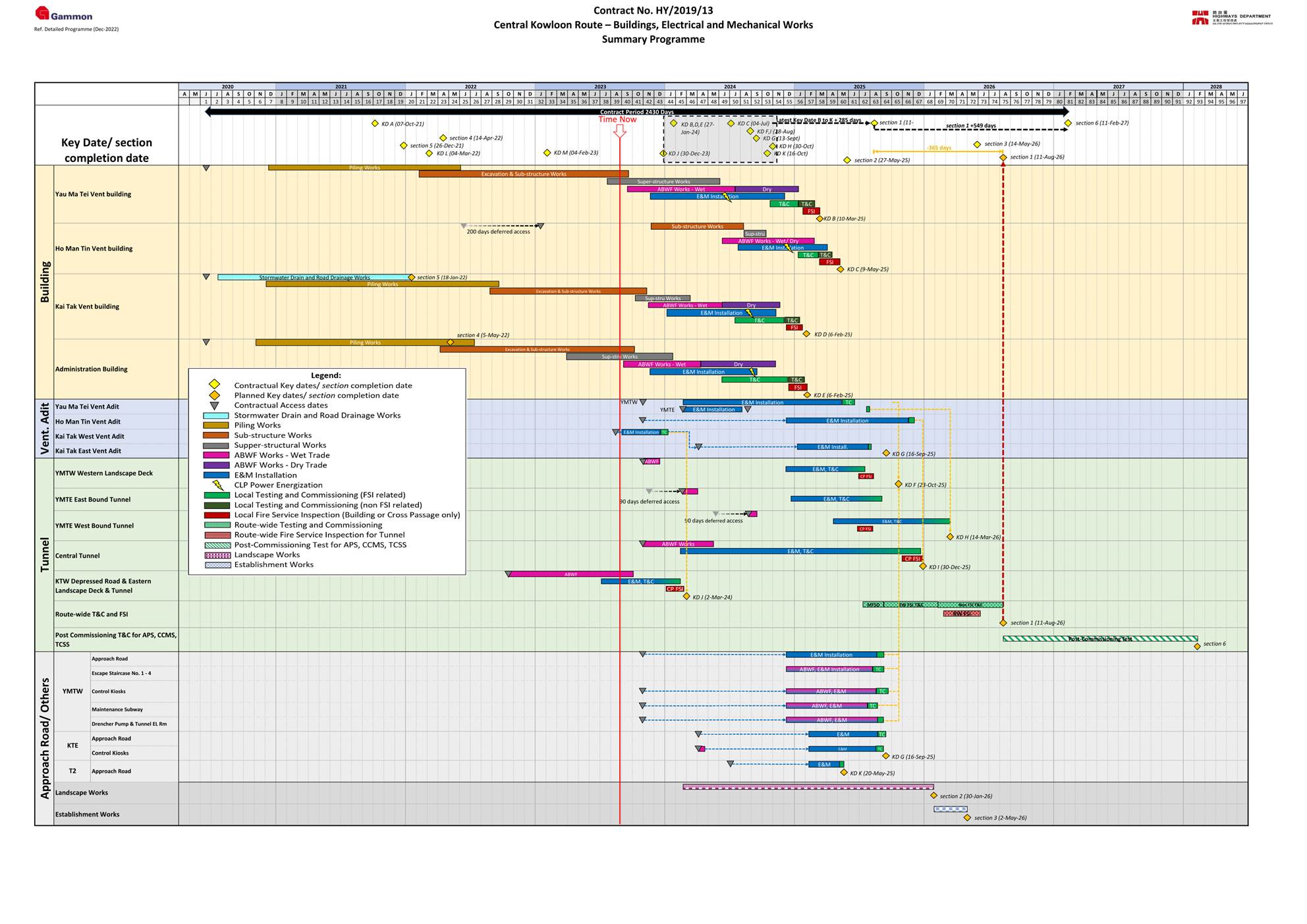Click the 2026 year header in timeline
The image size is (1307, 924).
tap(989, 87)
